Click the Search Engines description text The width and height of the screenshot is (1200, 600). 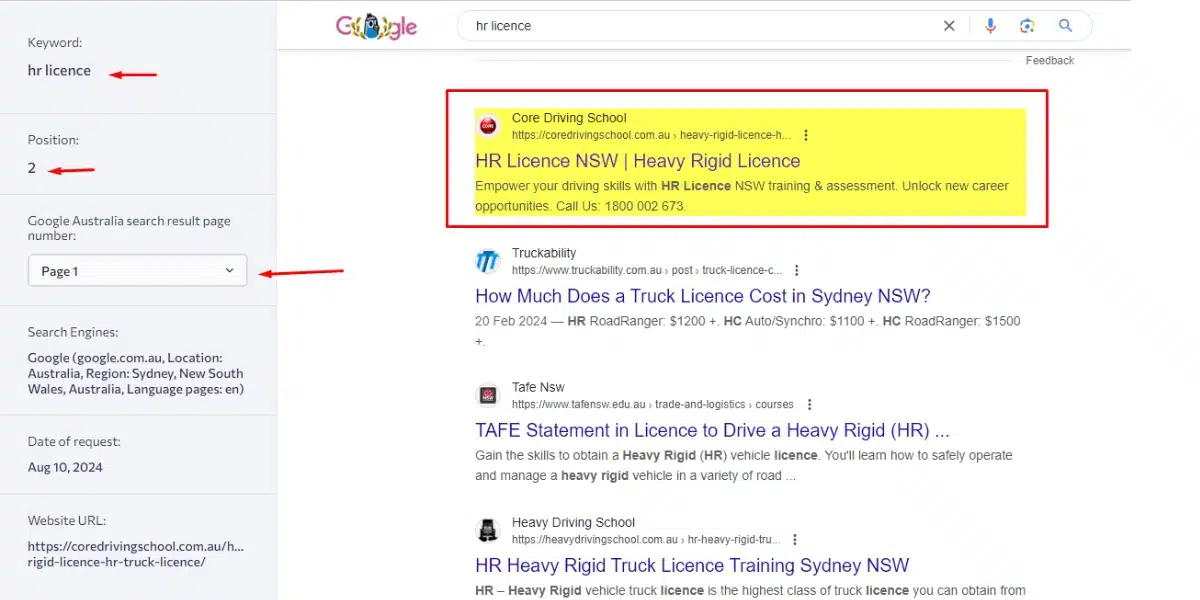coord(136,373)
